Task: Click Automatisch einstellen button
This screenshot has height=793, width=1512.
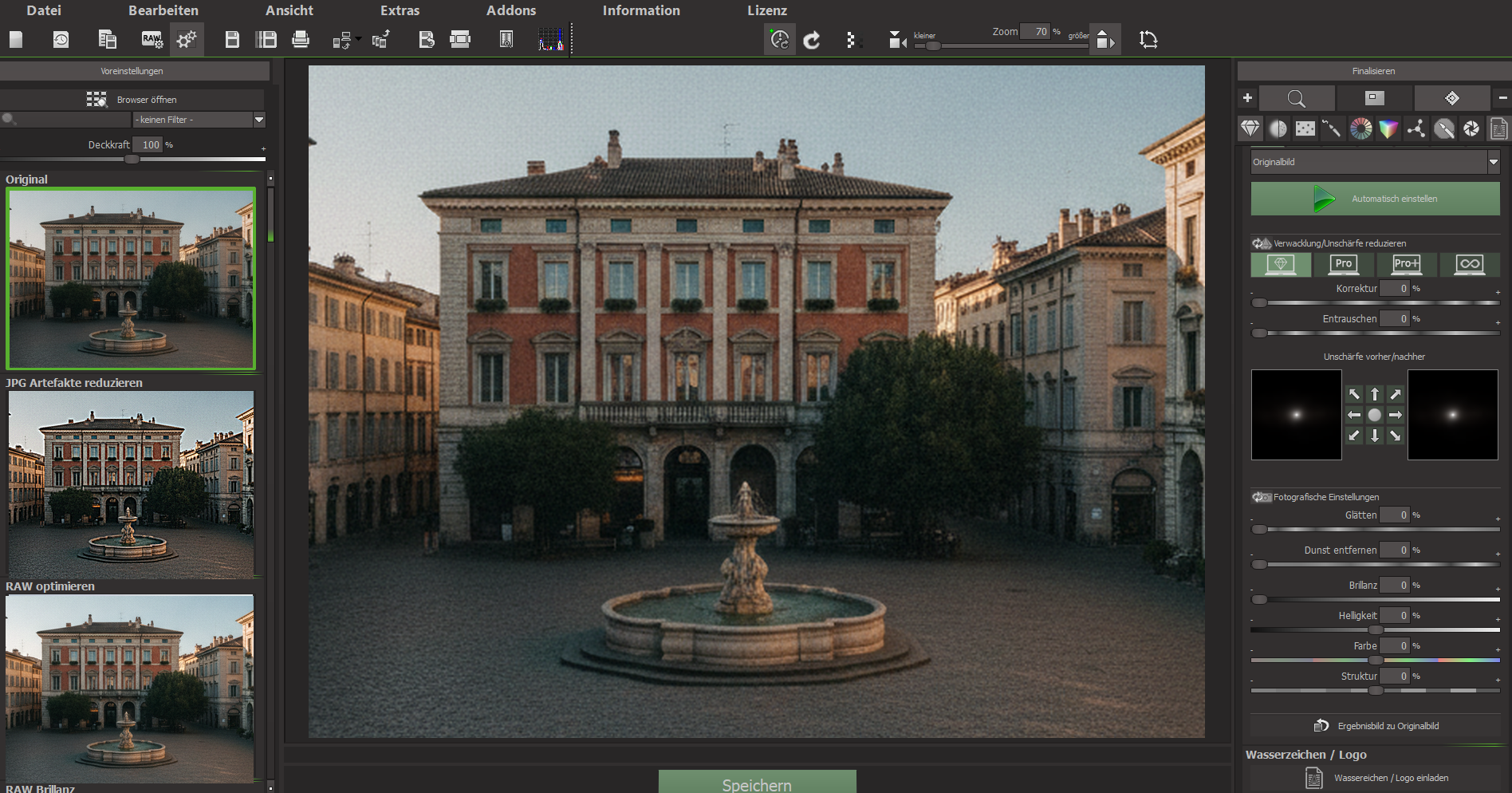Action: pos(1375,199)
